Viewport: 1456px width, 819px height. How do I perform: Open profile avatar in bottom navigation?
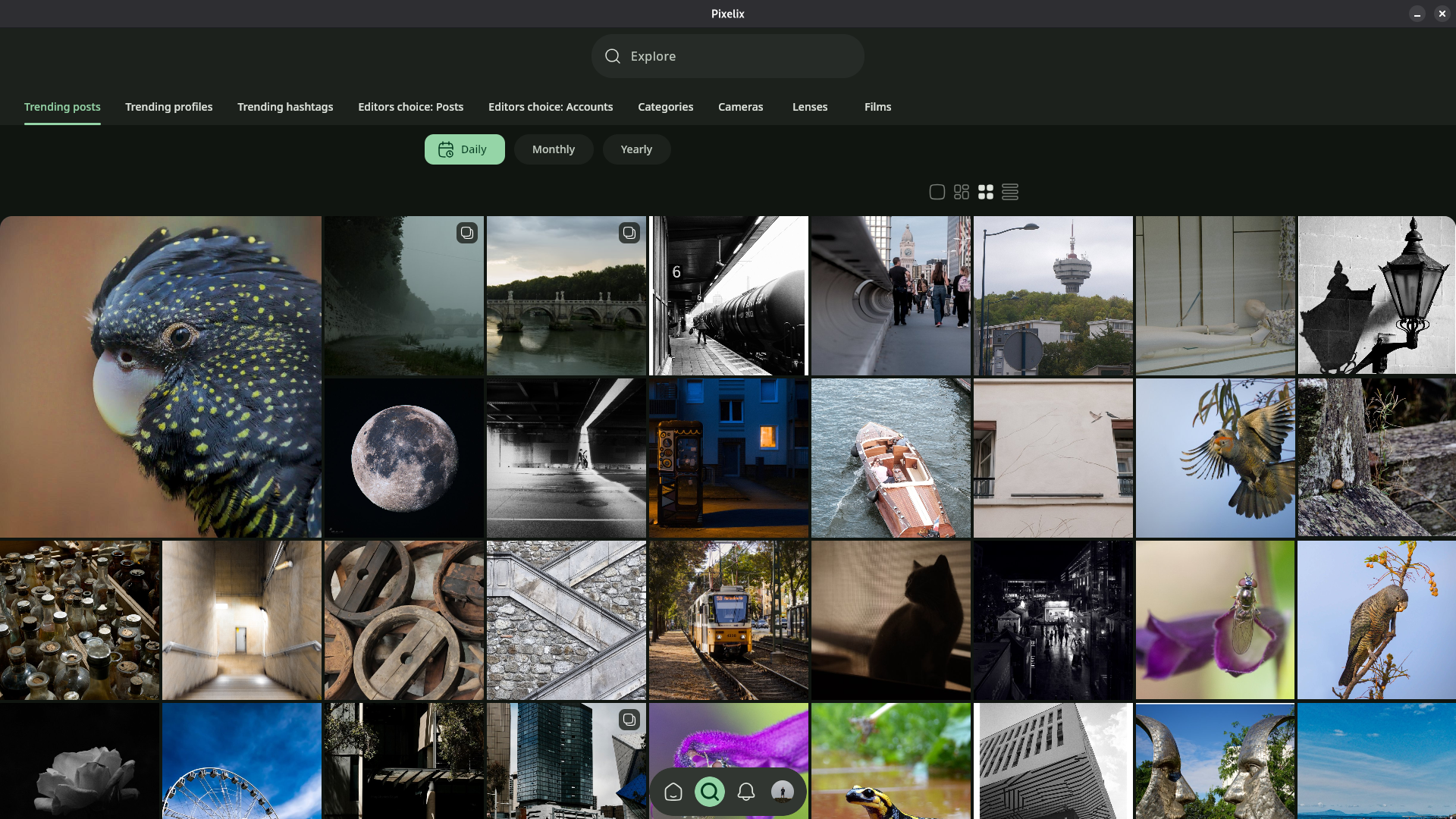(x=783, y=792)
